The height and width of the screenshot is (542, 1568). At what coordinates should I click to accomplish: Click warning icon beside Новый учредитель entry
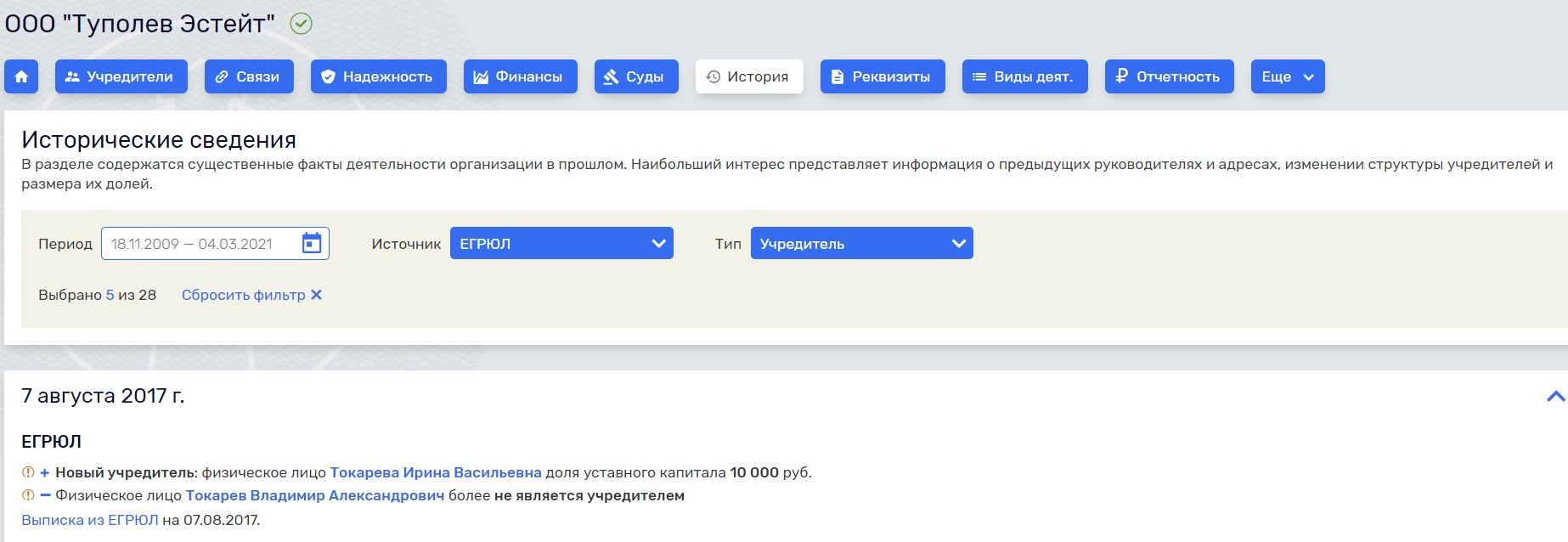click(x=28, y=472)
